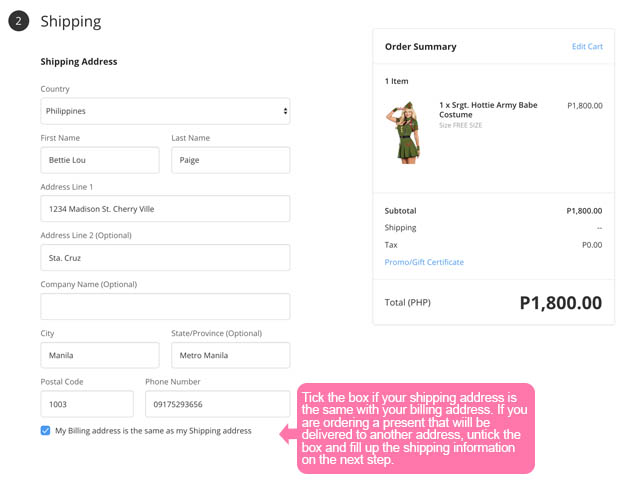626x486 pixels.
Task: Click the empty Company Name field
Action: (165, 306)
